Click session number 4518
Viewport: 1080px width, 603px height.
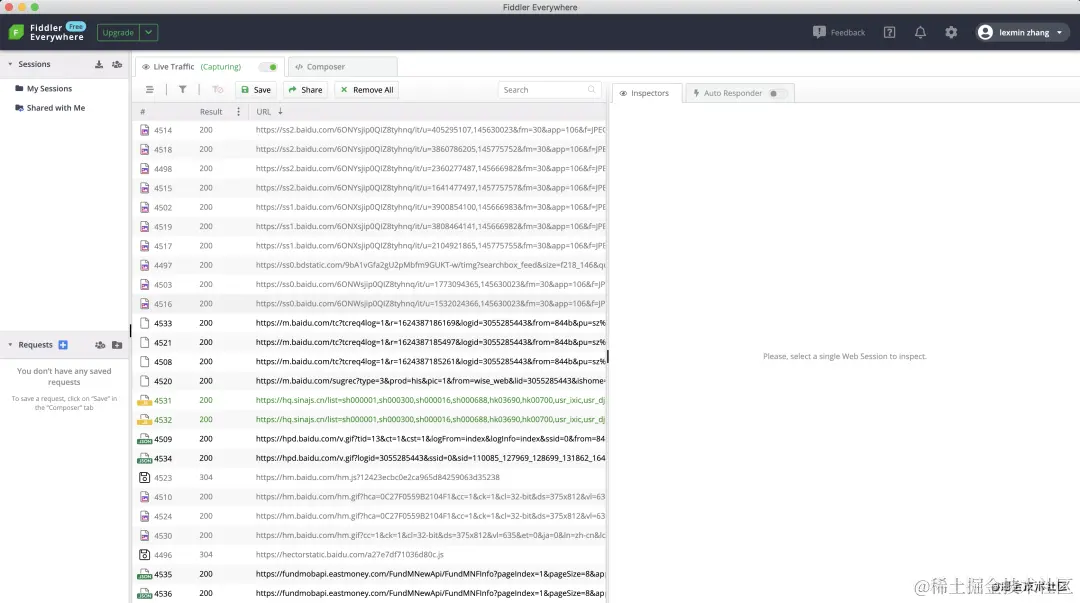click(x=163, y=150)
